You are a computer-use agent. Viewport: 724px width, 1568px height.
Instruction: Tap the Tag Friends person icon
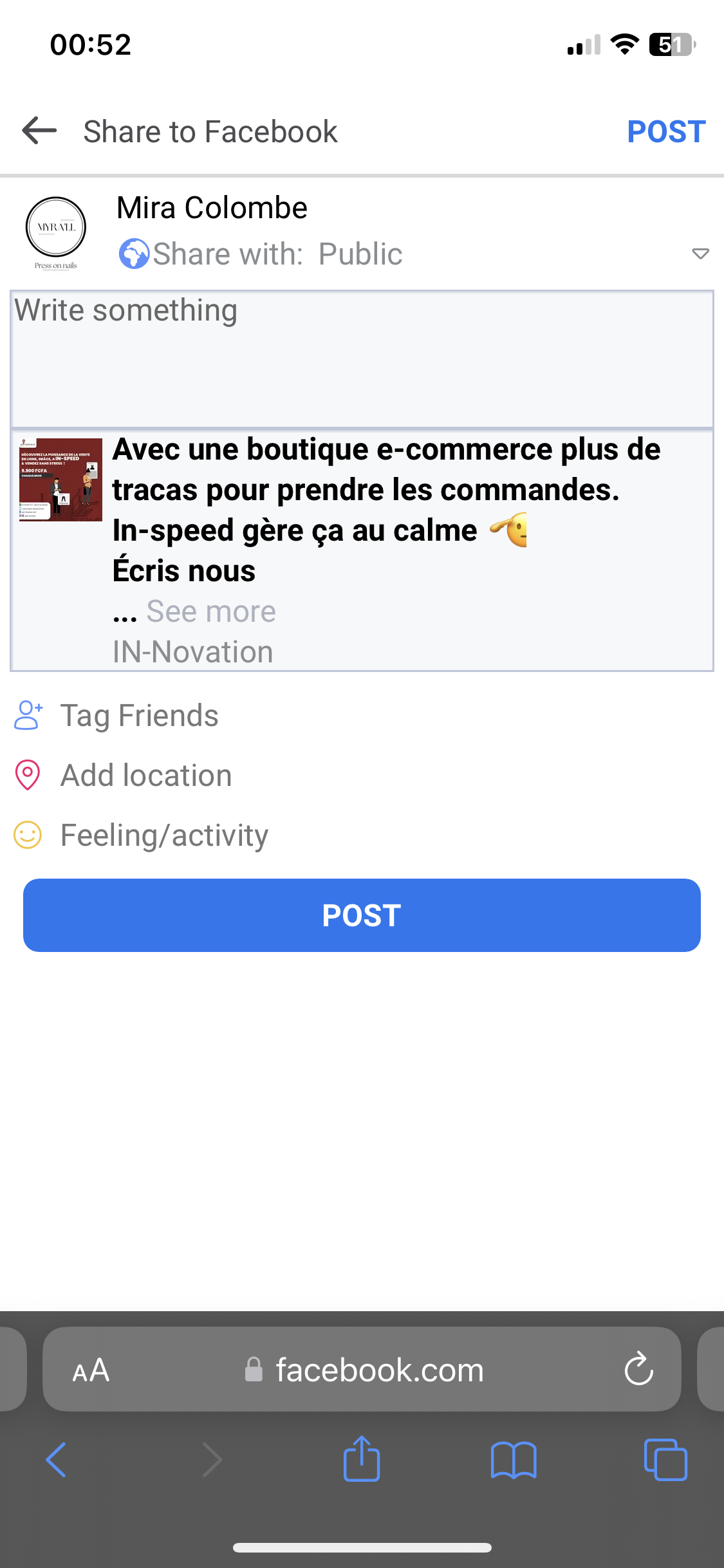[x=28, y=716]
